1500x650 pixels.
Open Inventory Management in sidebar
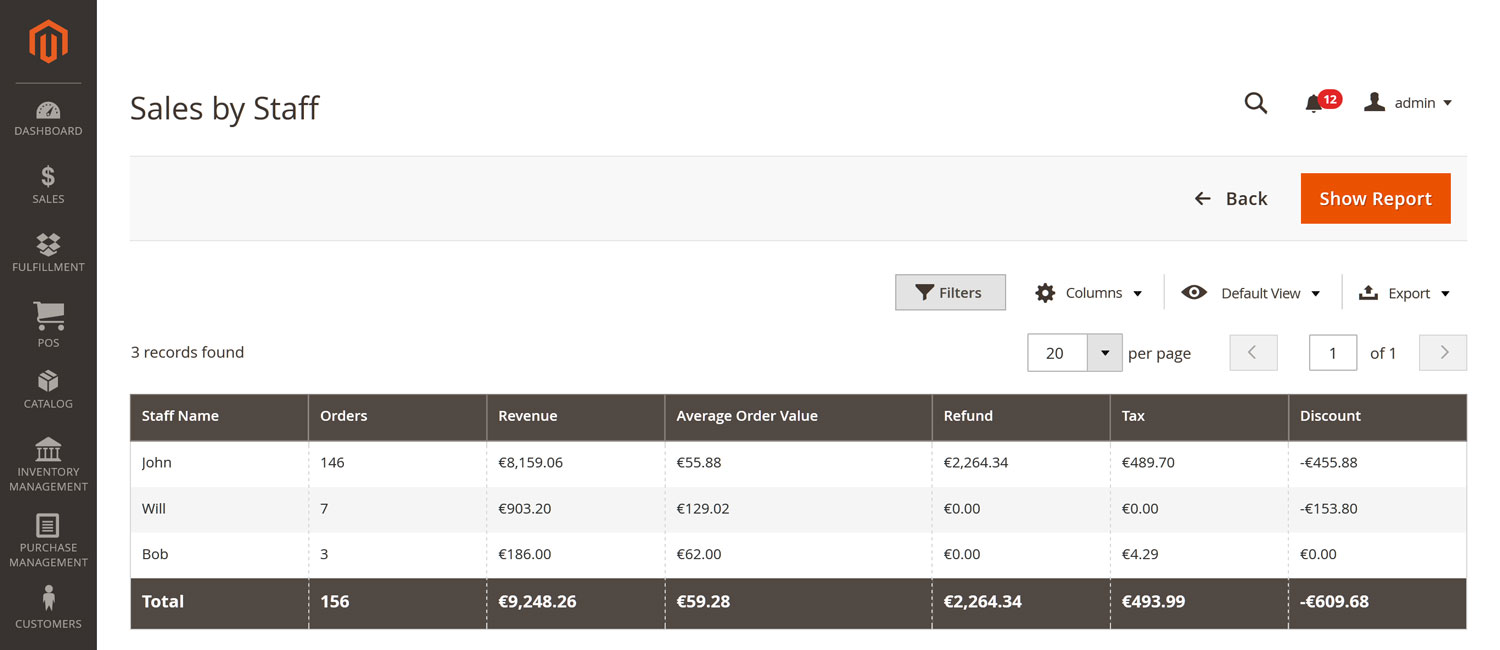click(x=48, y=465)
